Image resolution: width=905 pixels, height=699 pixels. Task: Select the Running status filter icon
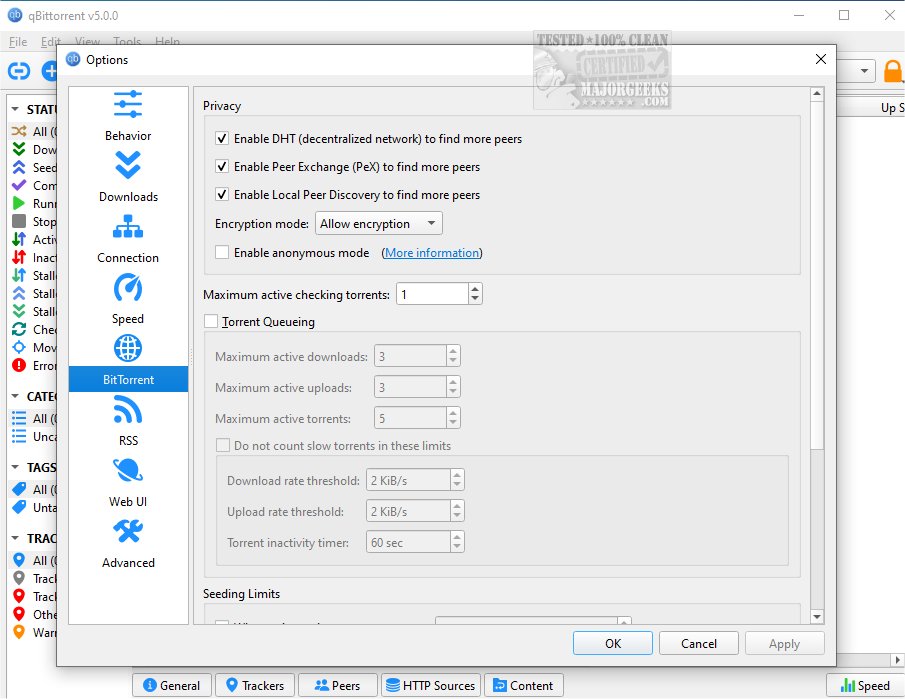point(19,203)
